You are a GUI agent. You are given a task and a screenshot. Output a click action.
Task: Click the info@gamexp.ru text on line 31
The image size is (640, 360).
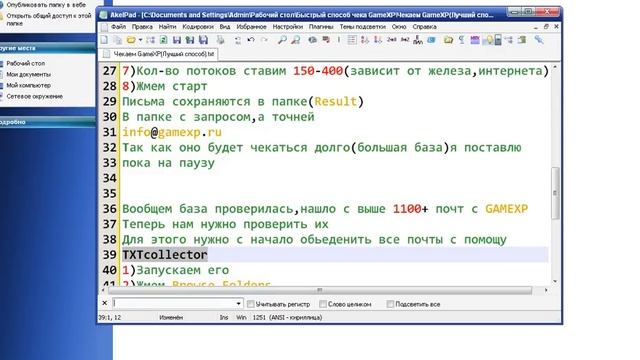pos(172,133)
